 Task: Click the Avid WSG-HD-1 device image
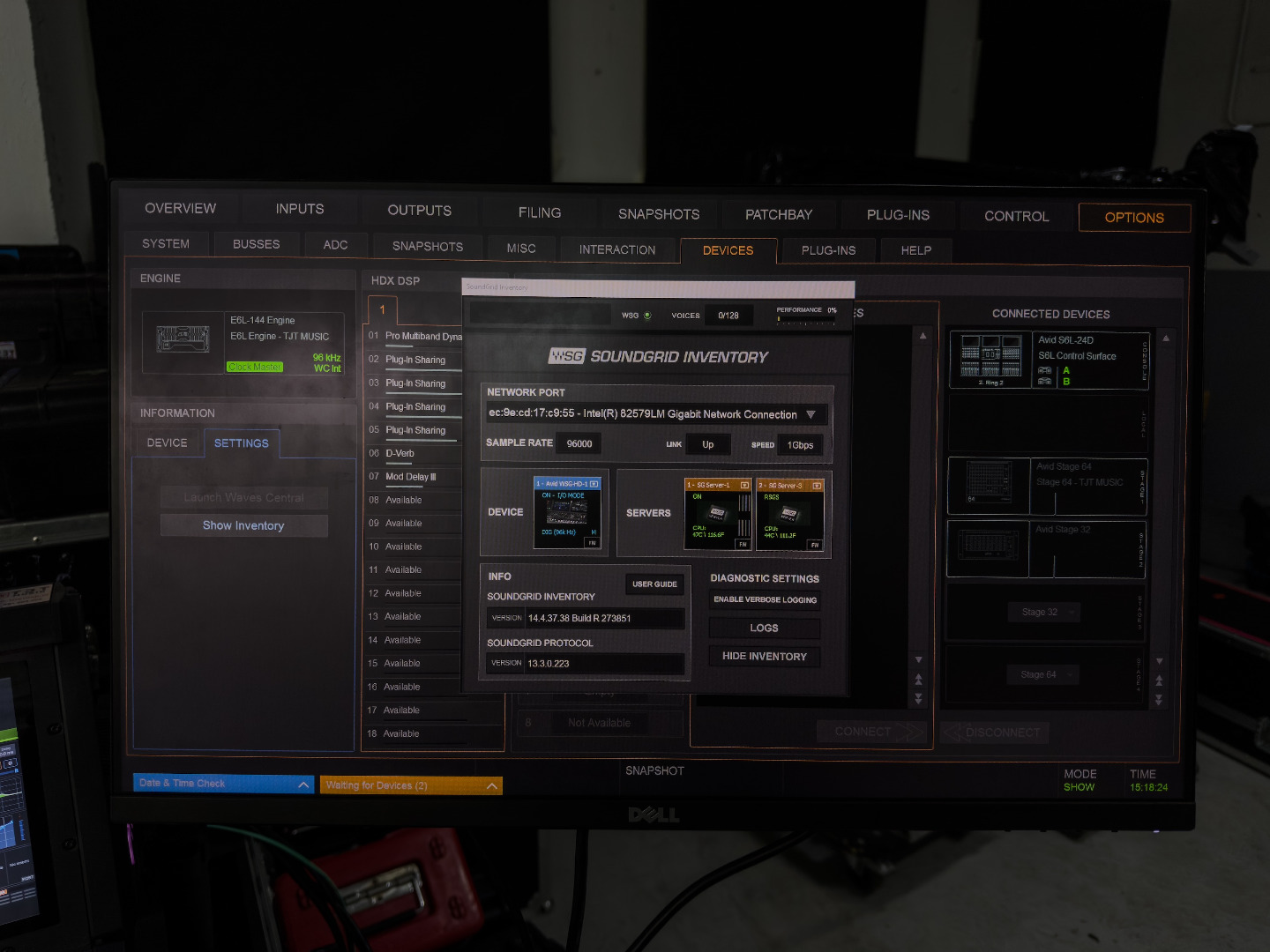click(x=565, y=513)
